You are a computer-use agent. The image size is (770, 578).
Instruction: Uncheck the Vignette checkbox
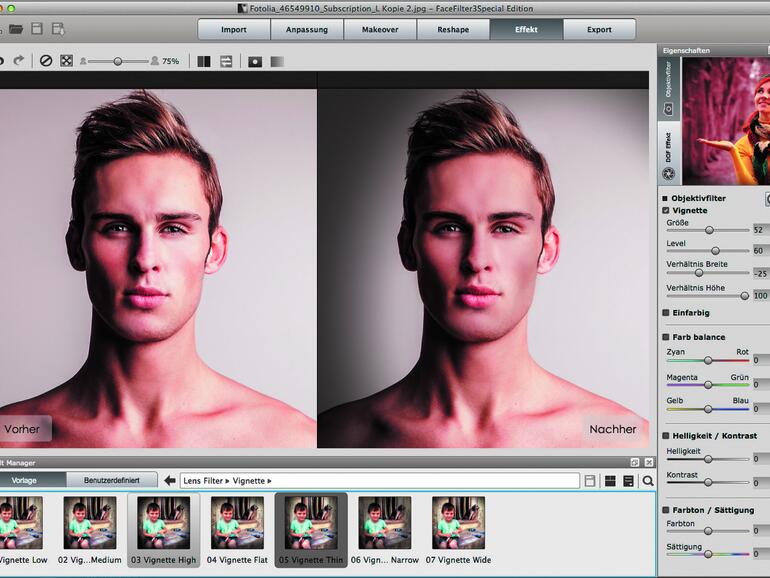coord(667,211)
